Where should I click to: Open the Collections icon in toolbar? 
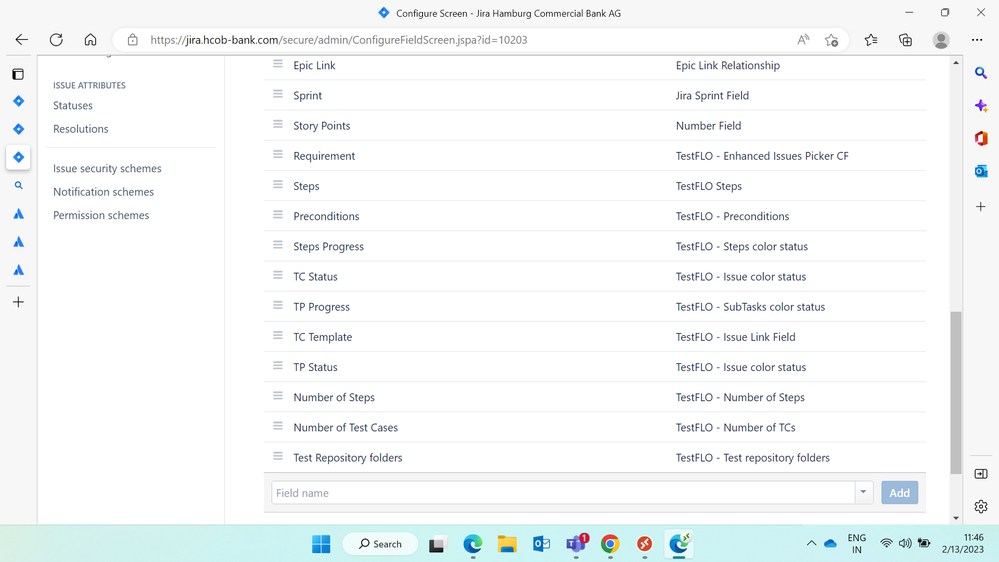pyautogui.click(x=905, y=40)
